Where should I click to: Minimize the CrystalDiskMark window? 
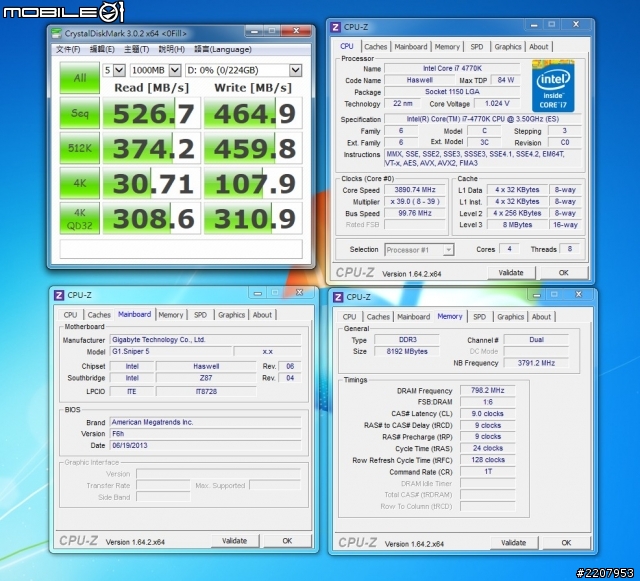[x=255, y=31]
